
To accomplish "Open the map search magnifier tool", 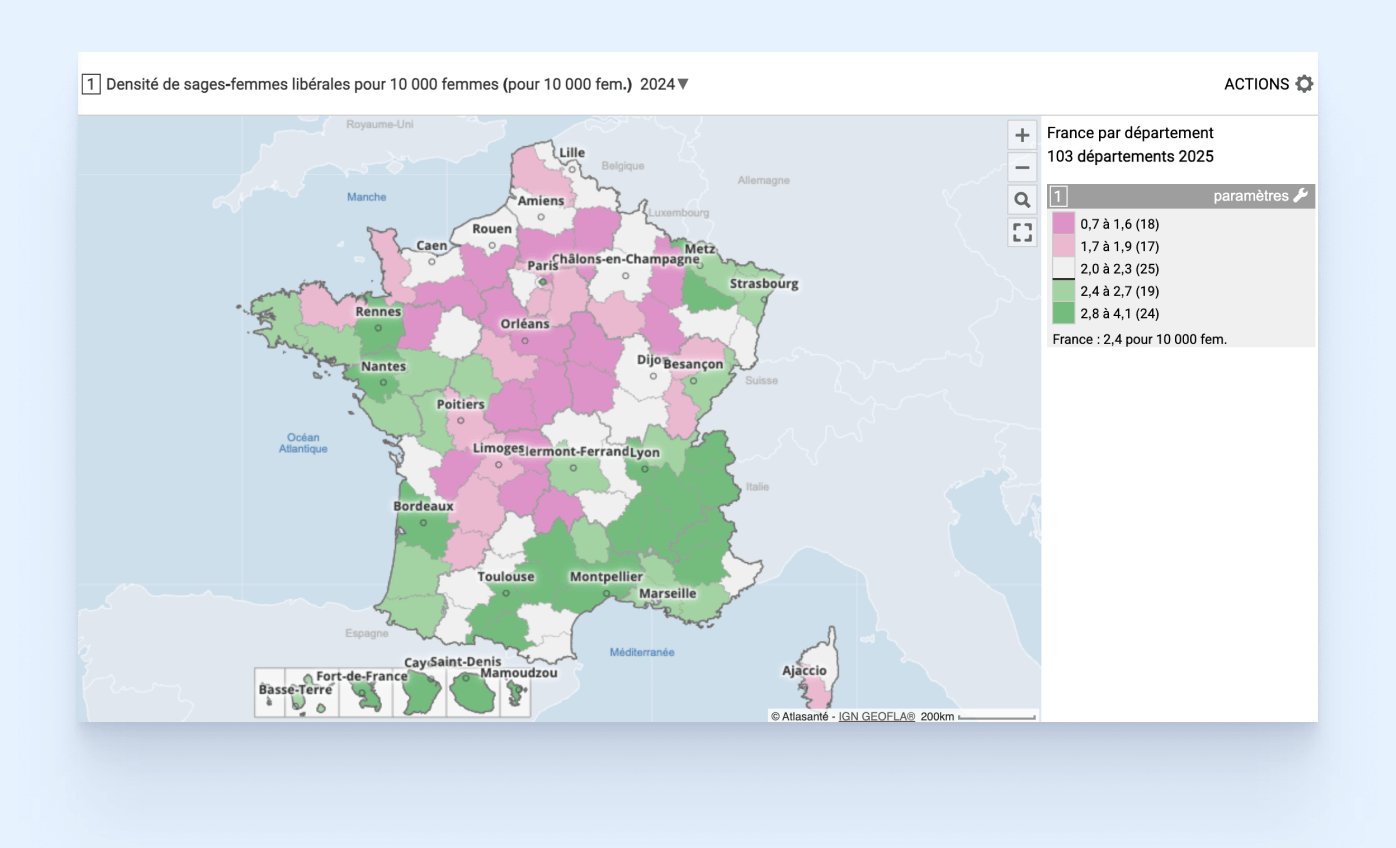I will [1022, 200].
